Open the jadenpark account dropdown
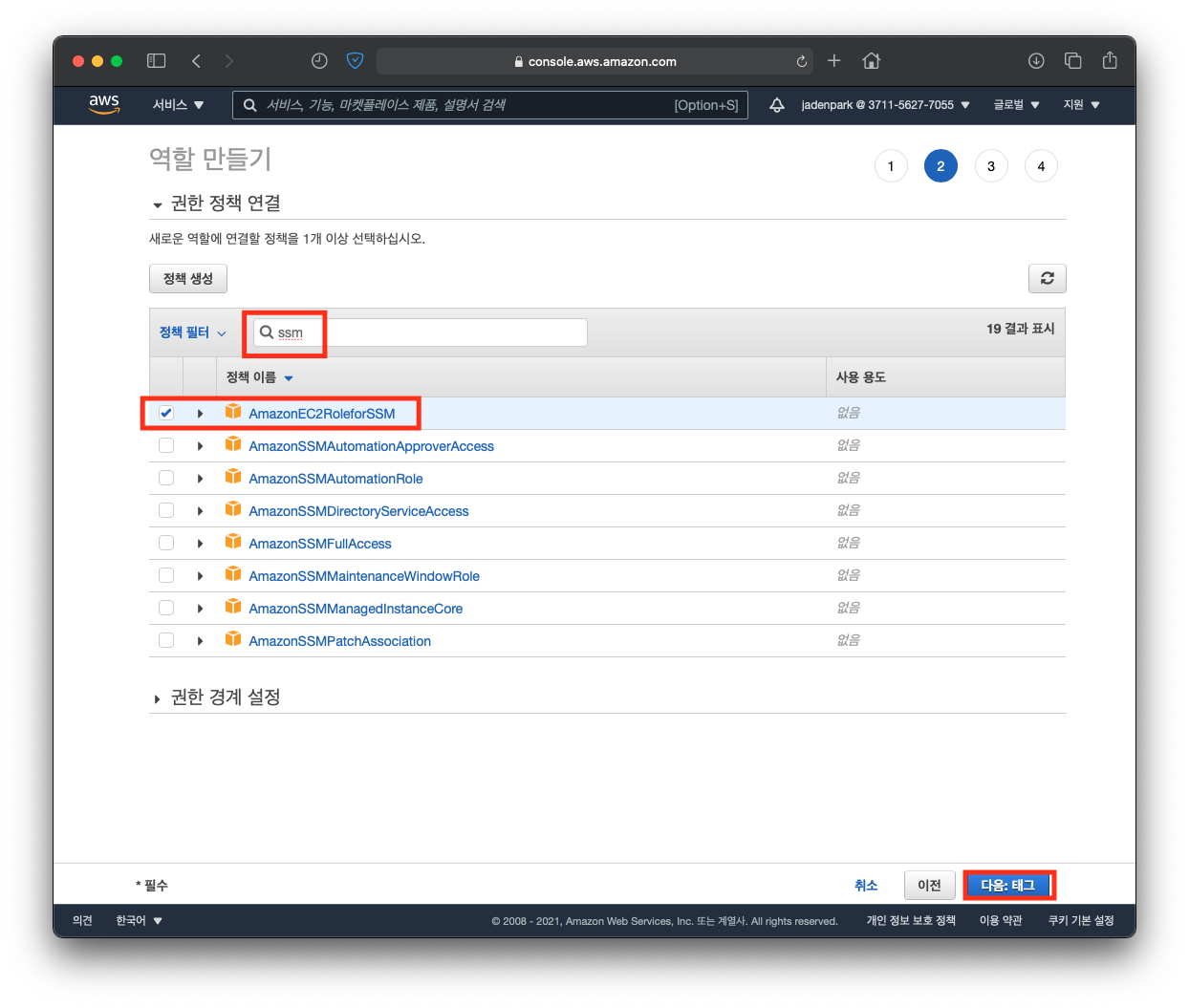Viewport: 1189px width, 1008px height. [886, 105]
